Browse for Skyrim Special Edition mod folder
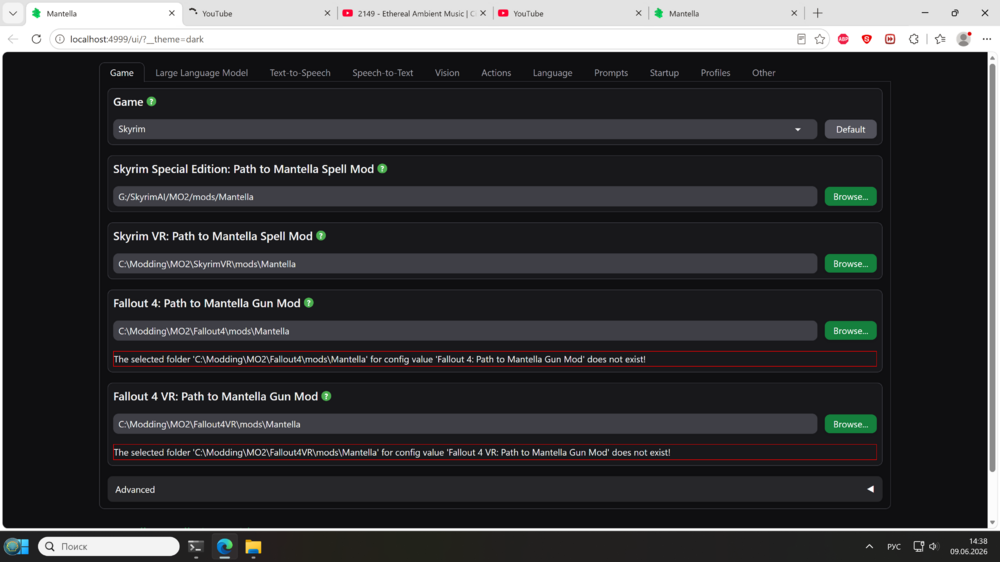 click(x=850, y=196)
